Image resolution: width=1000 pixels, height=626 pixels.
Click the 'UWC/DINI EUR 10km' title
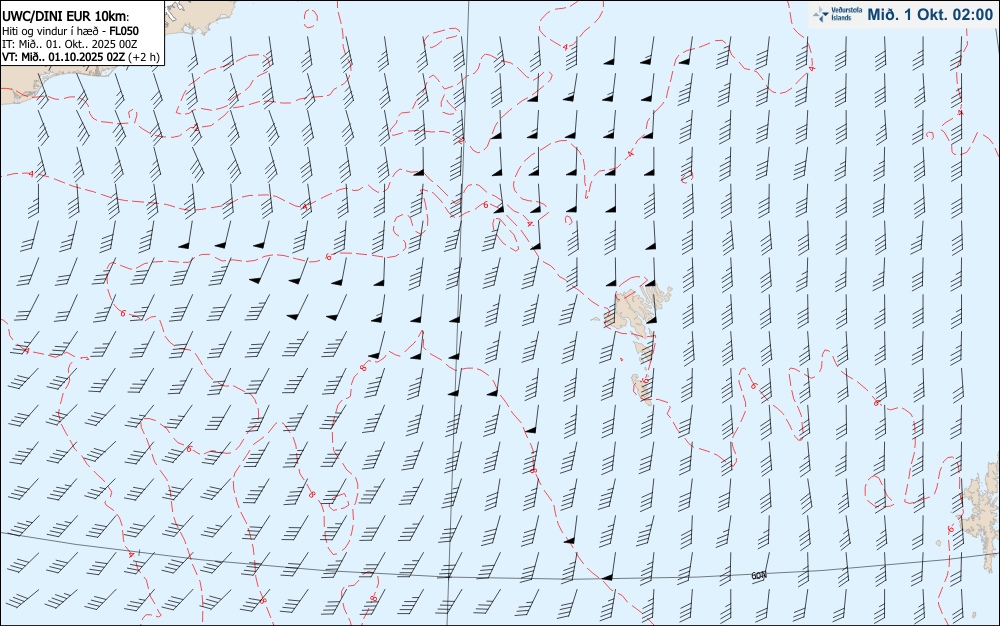click(x=65, y=17)
